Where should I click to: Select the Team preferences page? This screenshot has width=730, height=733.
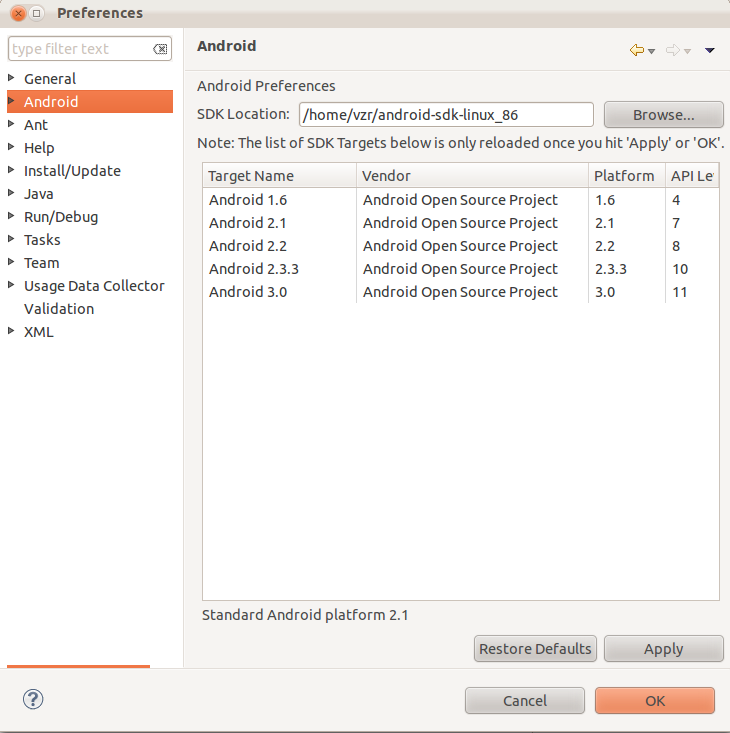pyautogui.click(x=42, y=263)
